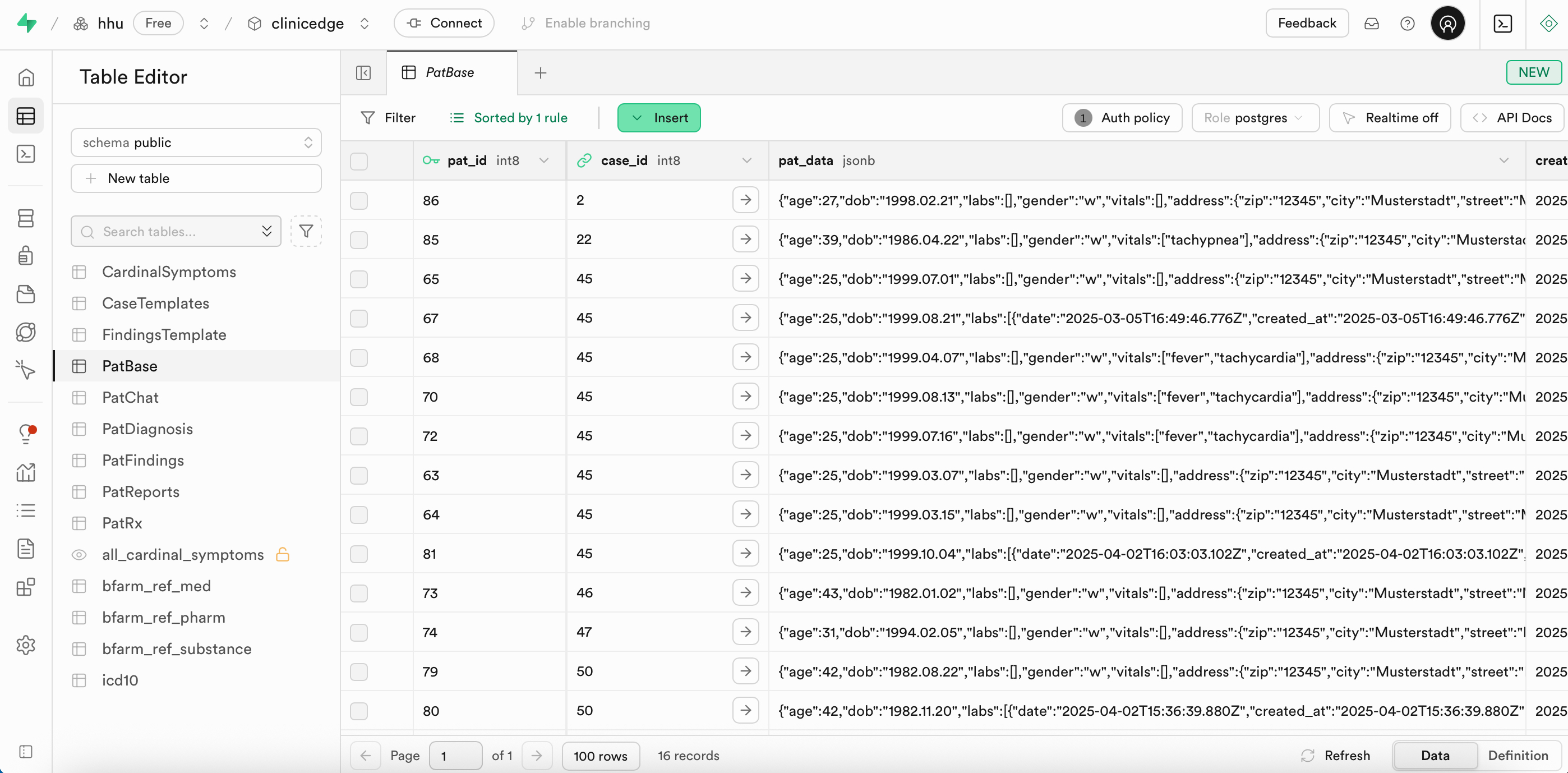Viewport: 1568px width, 773px height.
Task: Check the row with pat_id 65
Action: click(x=358, y=279)
